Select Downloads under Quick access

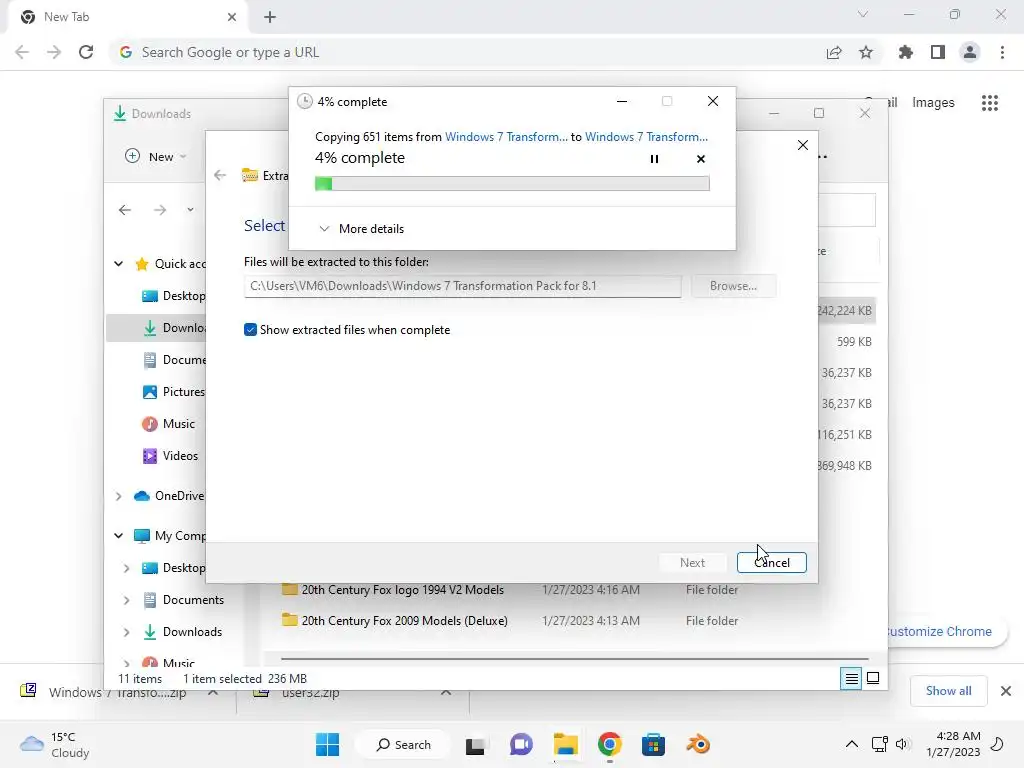pyautogui.click(x=174, y=328)
